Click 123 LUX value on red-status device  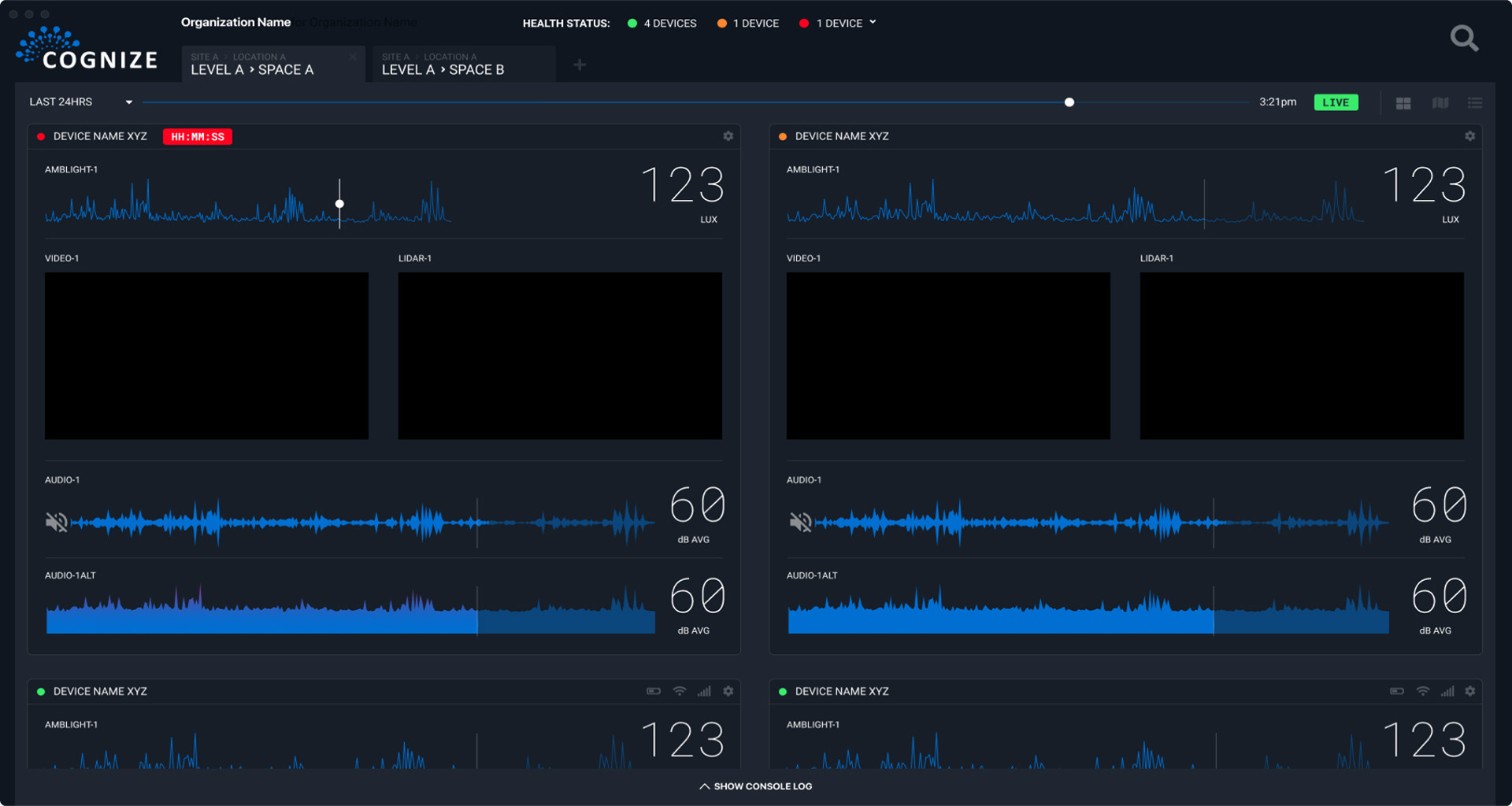(x=683, y=194)
